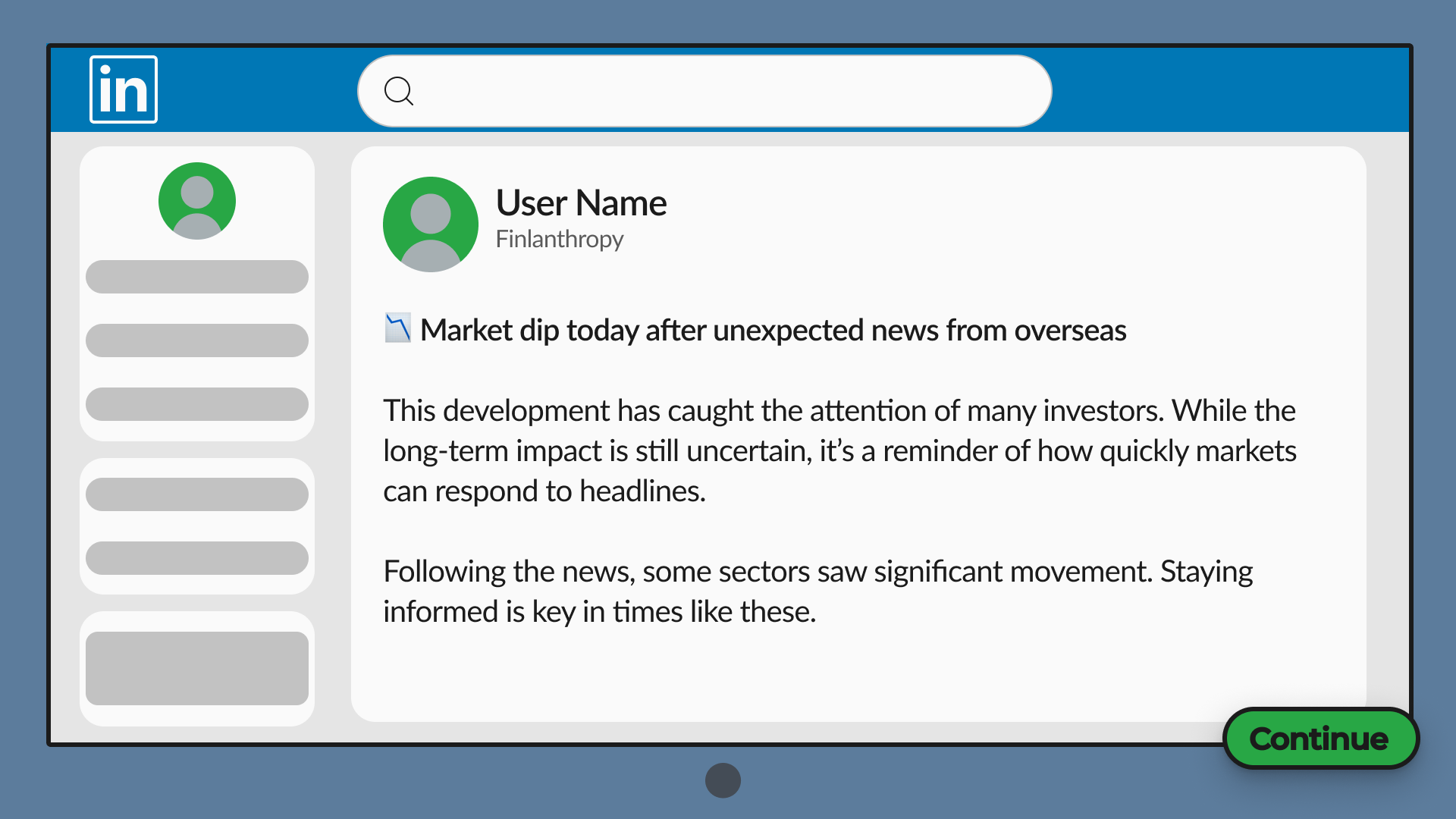Open the User Name profile link
The height and width of the screenshot is (819, 1456).
point(581,203)
